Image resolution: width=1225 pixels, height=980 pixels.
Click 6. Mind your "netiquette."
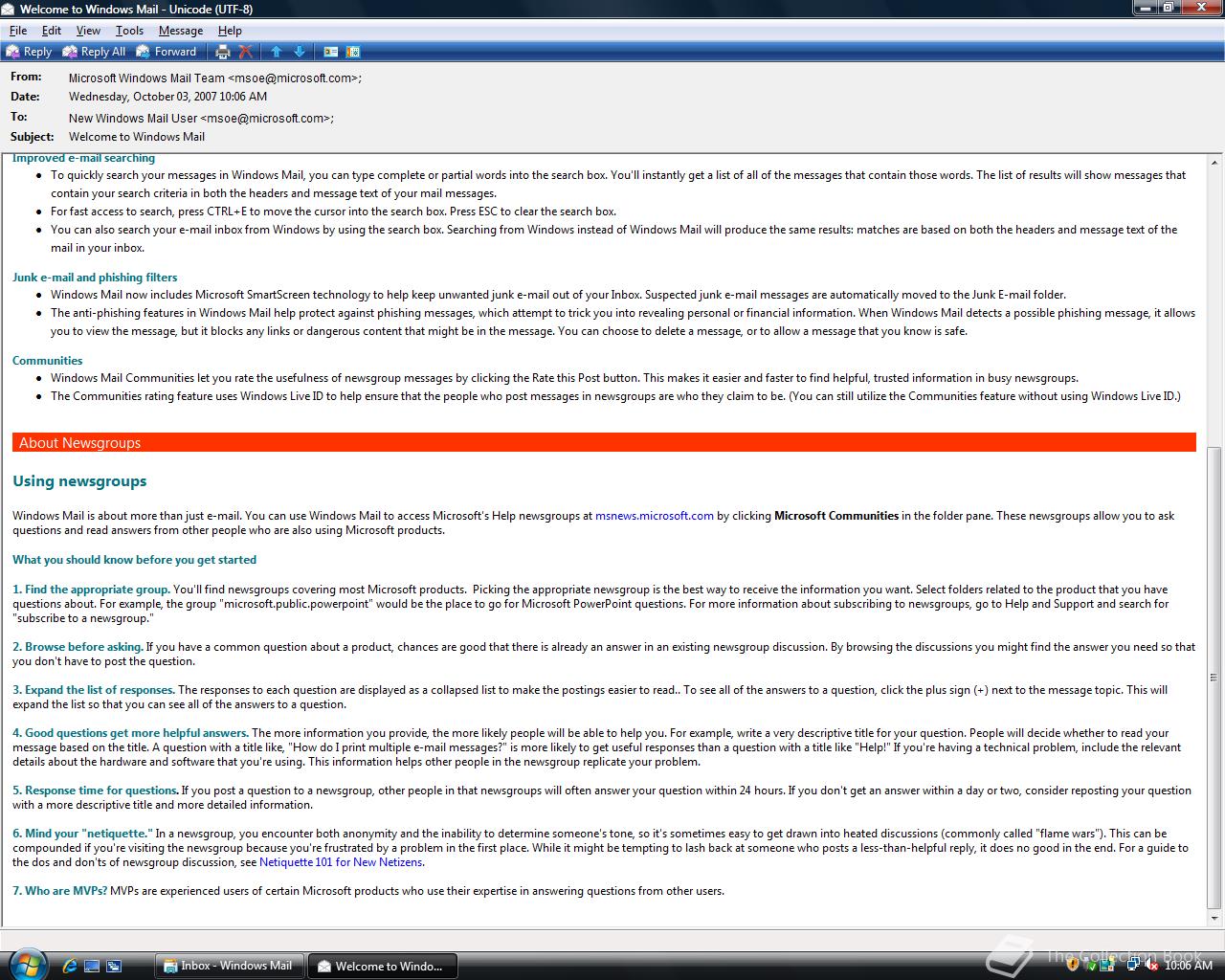pos(82,834)
